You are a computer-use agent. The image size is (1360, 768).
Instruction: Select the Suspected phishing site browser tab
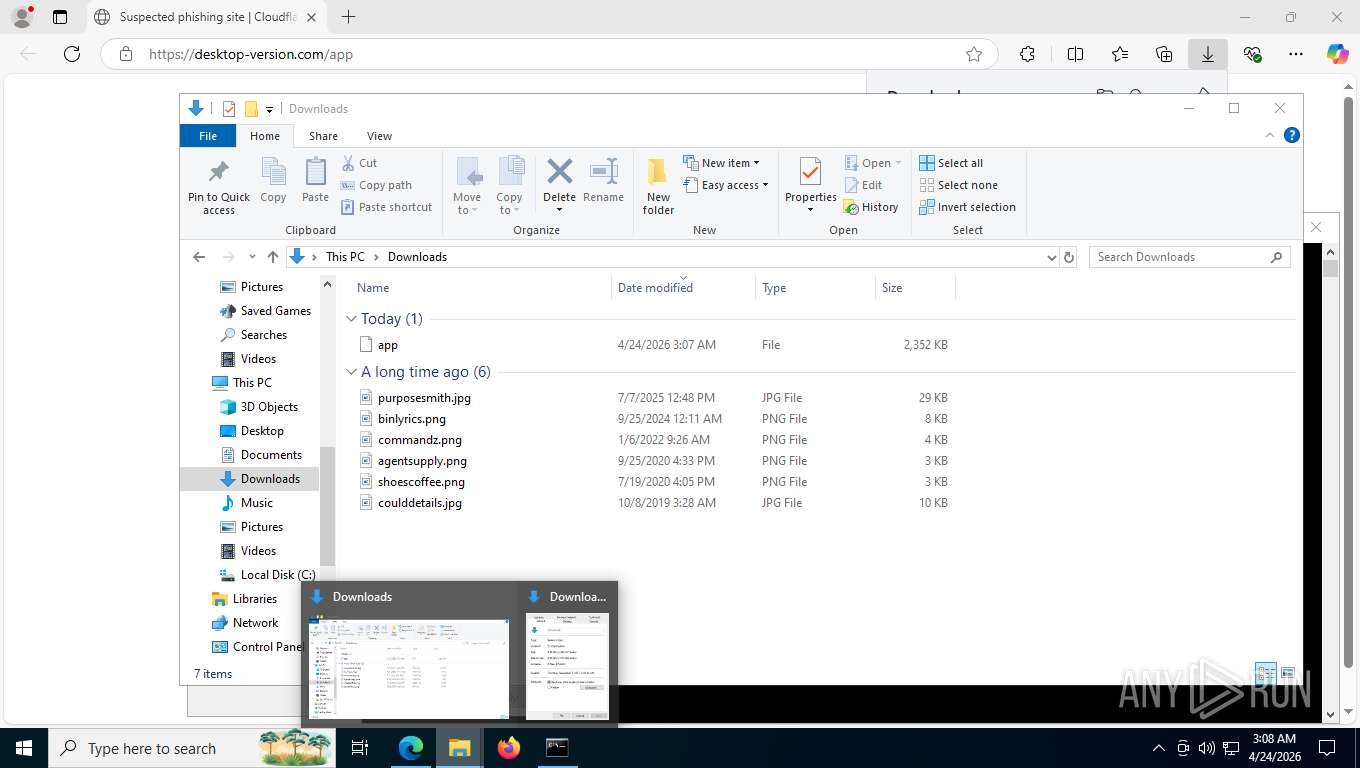point(205,17)
